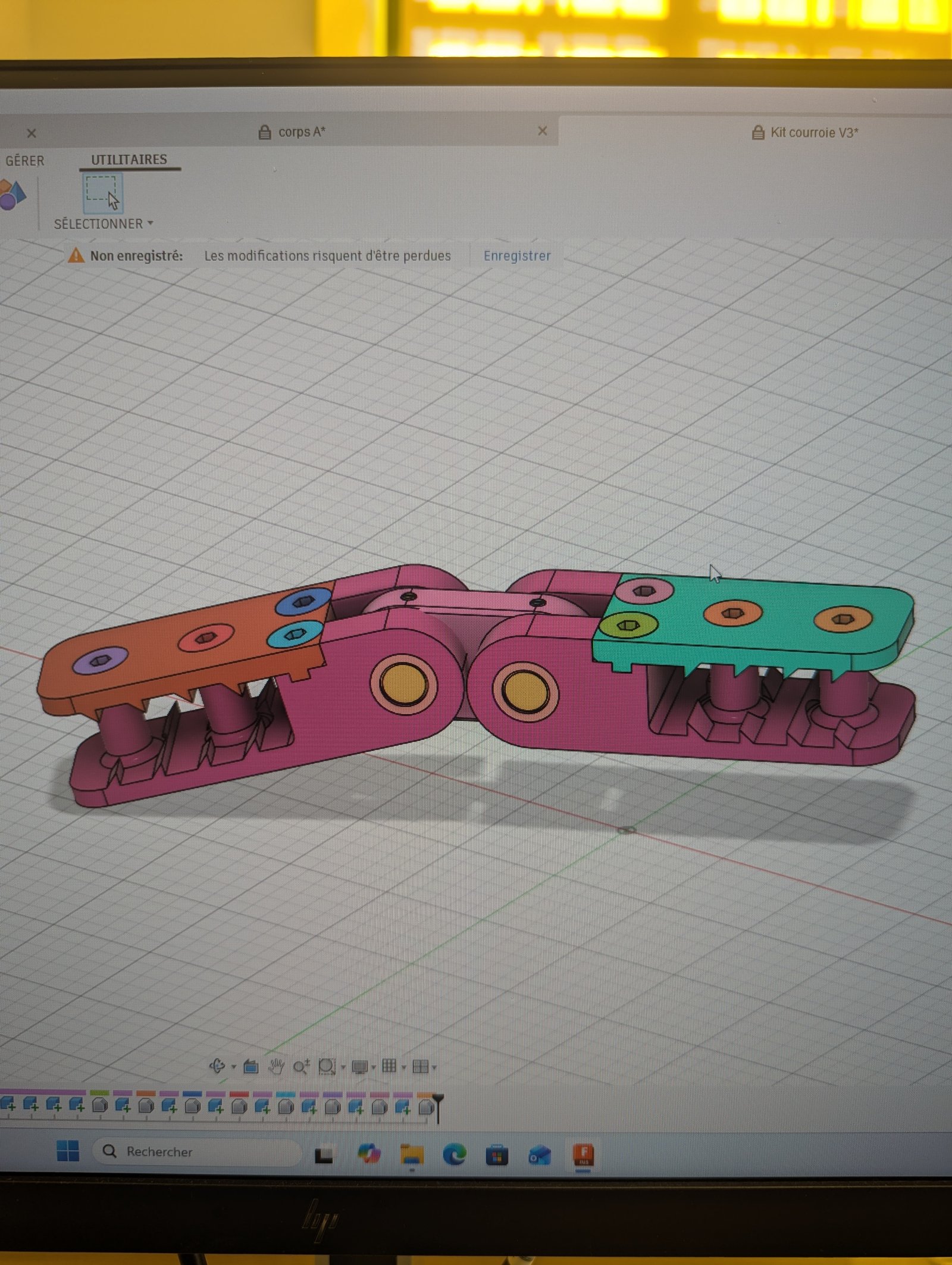
Task: Expand the Display Settings dropdown arrow
Action: tap(374, 1067)
